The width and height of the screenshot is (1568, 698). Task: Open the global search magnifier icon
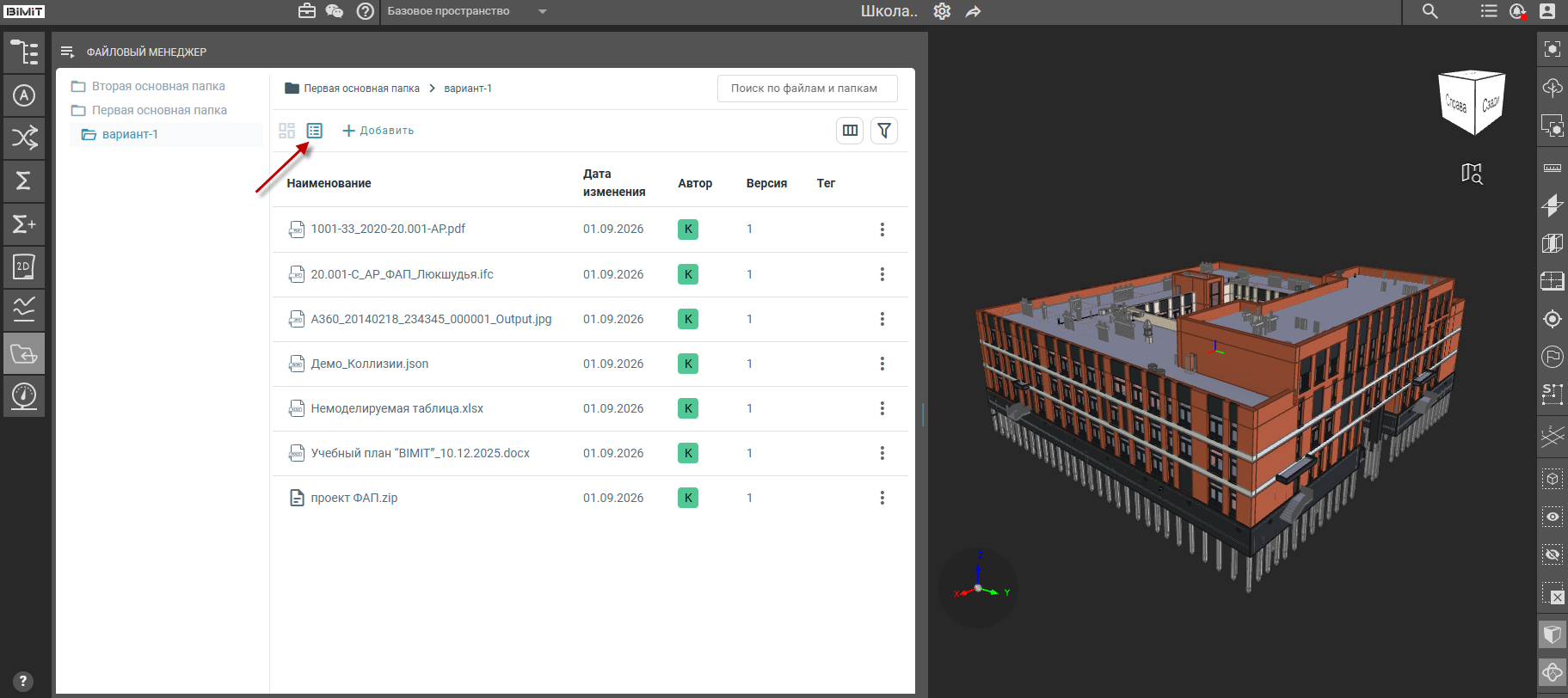tap(1430, 11)
